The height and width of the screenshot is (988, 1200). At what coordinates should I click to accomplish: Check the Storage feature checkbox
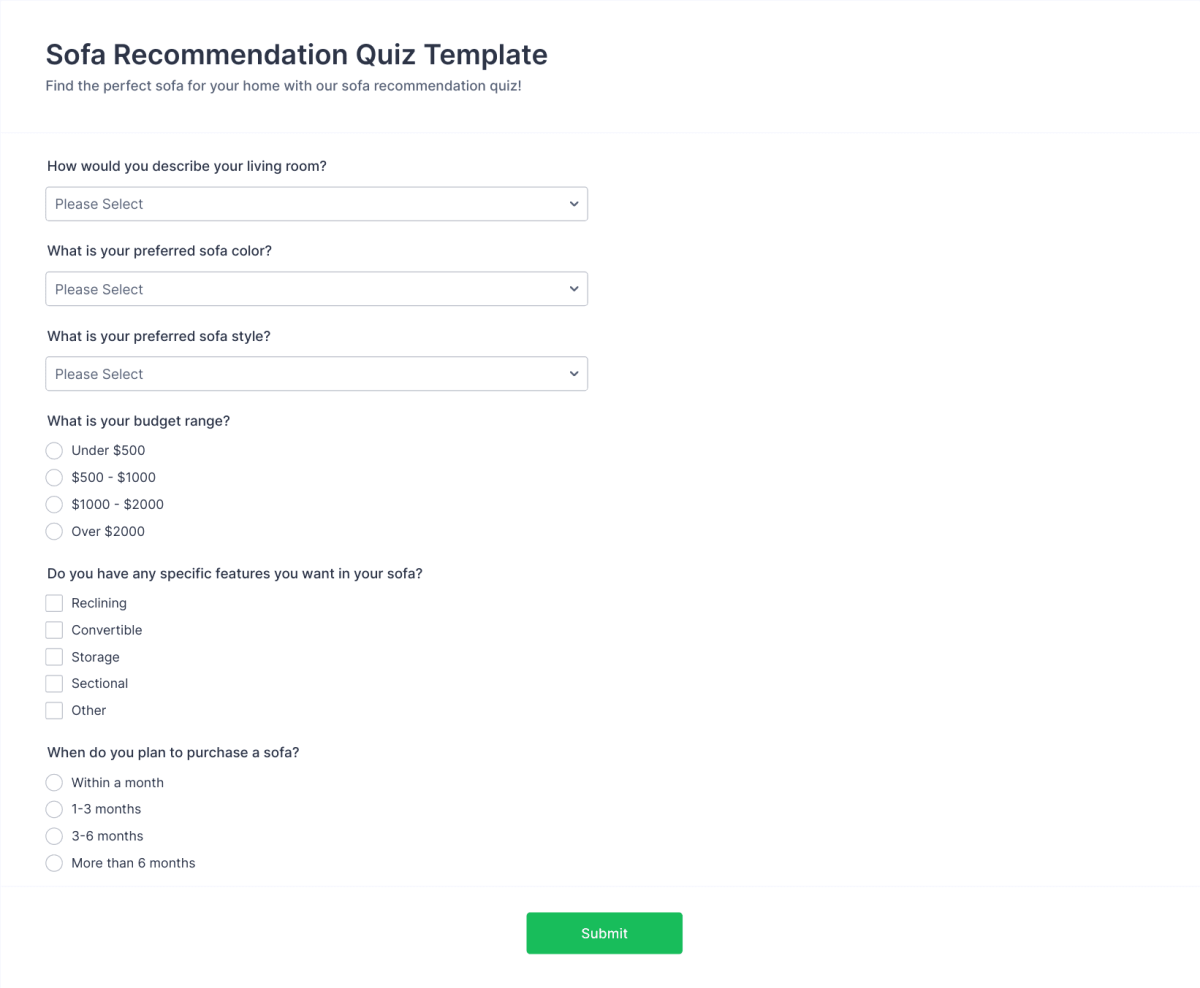point(54,656)
